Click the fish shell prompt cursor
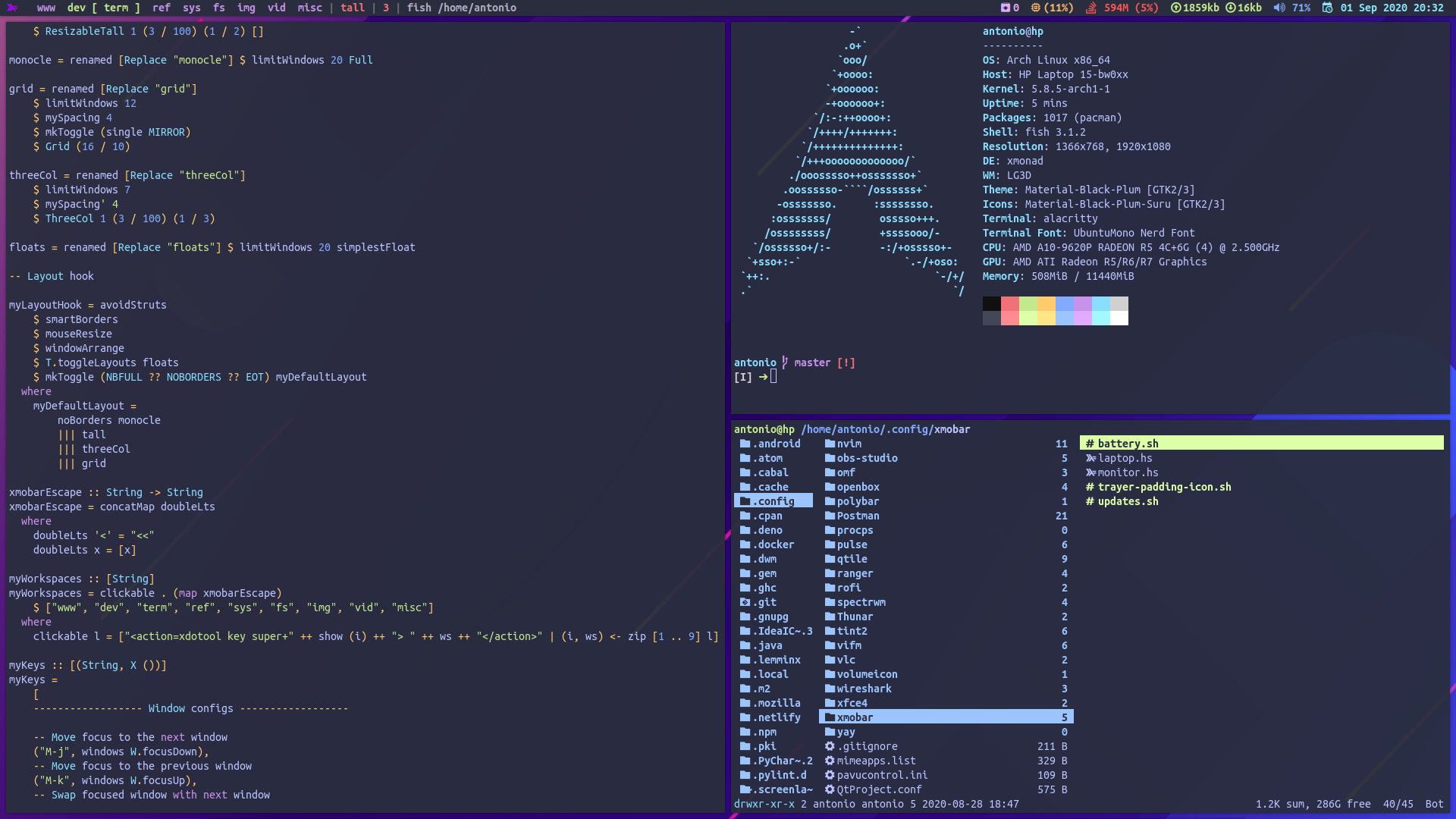1456x819 pixels. 773,377
